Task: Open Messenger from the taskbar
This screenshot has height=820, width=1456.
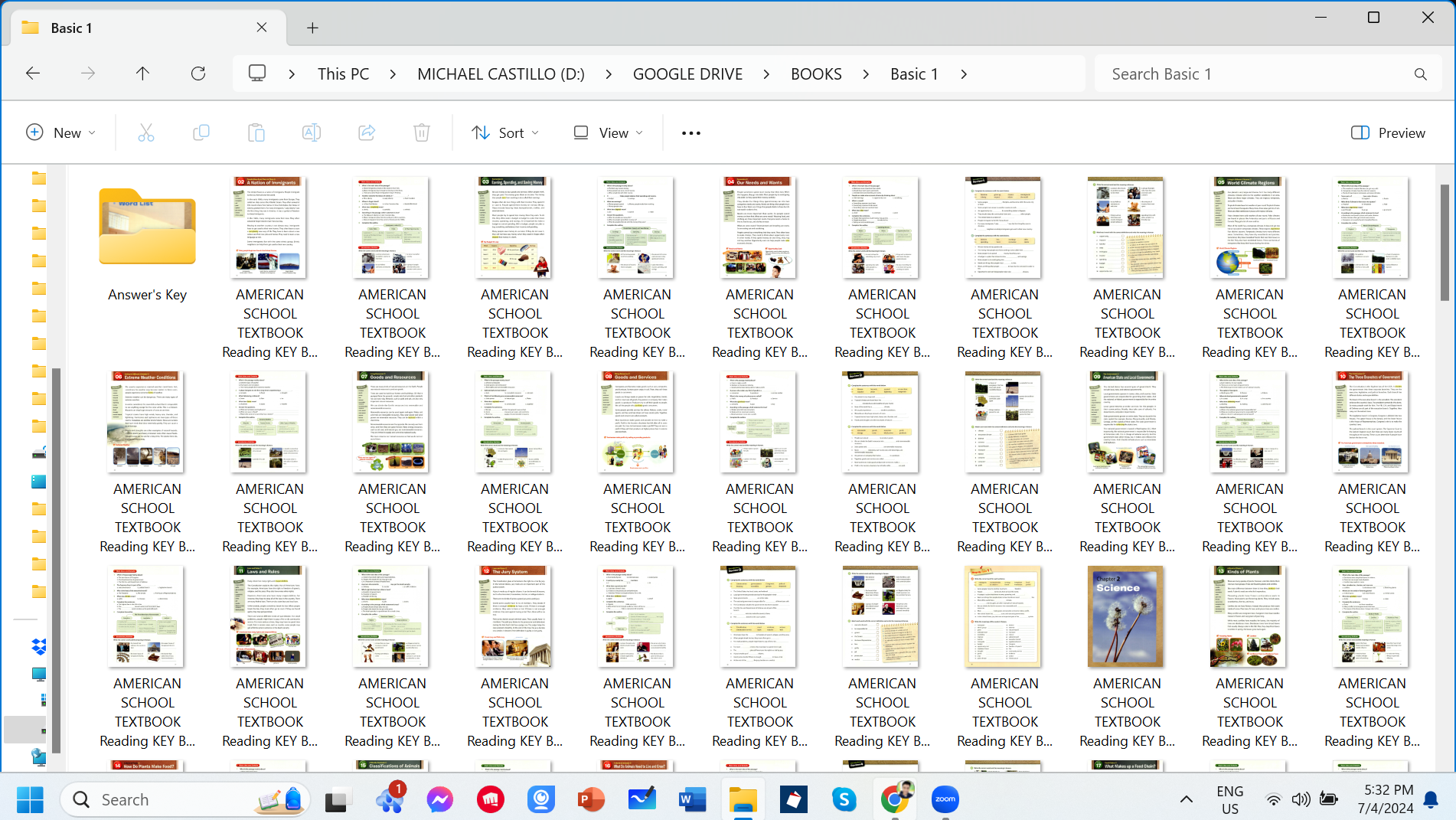Action: pyautogui.click(x=440, y=799)
